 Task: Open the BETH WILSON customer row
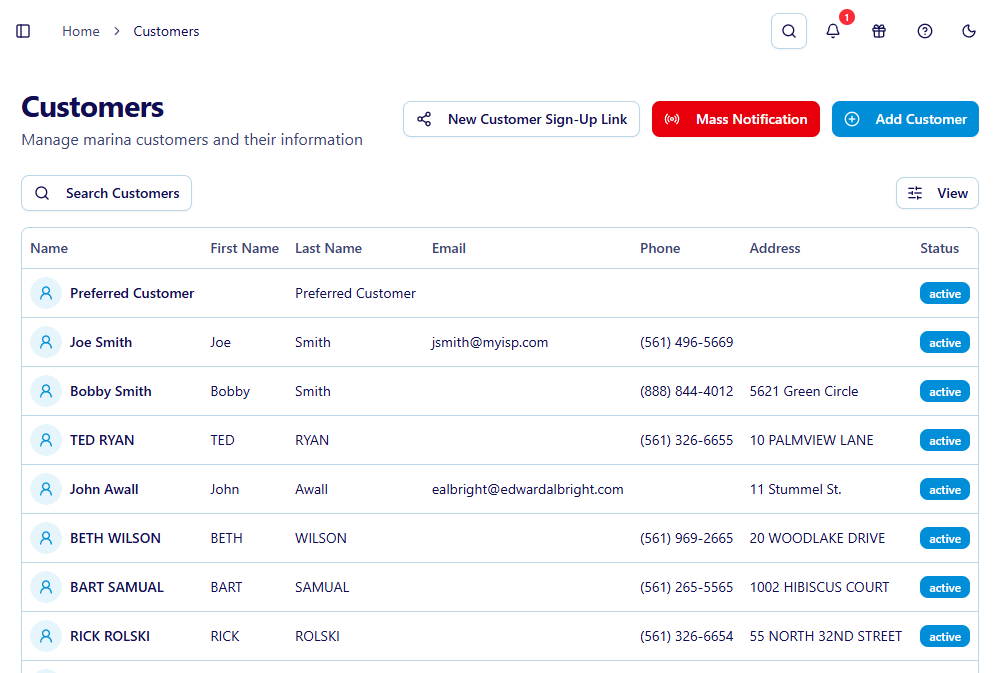(x=115, y=538)
